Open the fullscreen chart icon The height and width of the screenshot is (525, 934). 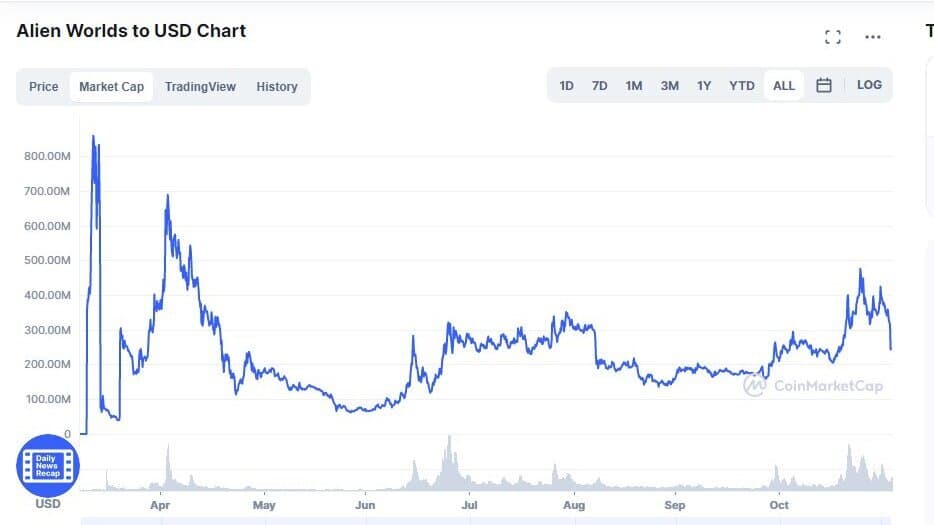(x=833, y=37)
